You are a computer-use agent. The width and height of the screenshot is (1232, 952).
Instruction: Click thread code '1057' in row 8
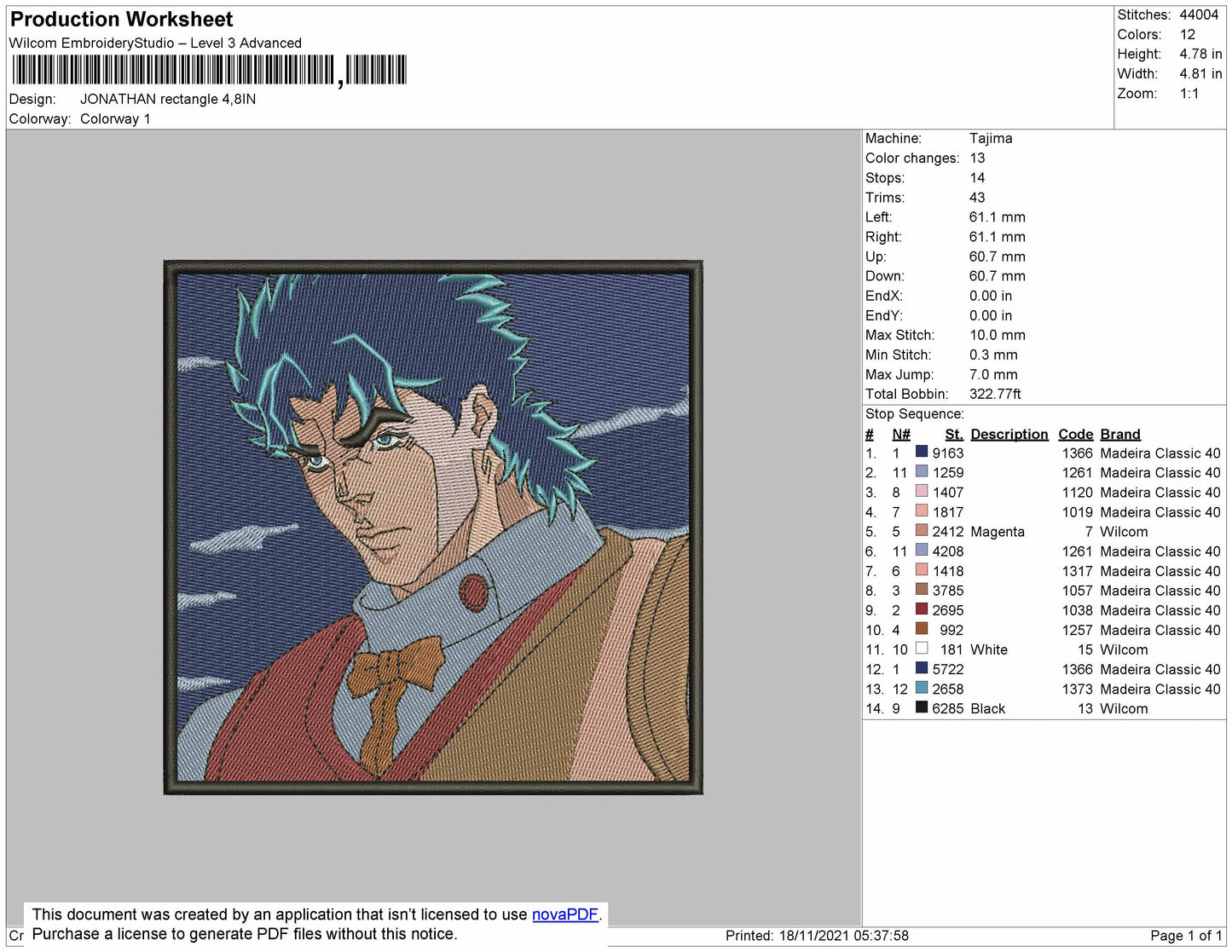click(x=1077, y=591)
